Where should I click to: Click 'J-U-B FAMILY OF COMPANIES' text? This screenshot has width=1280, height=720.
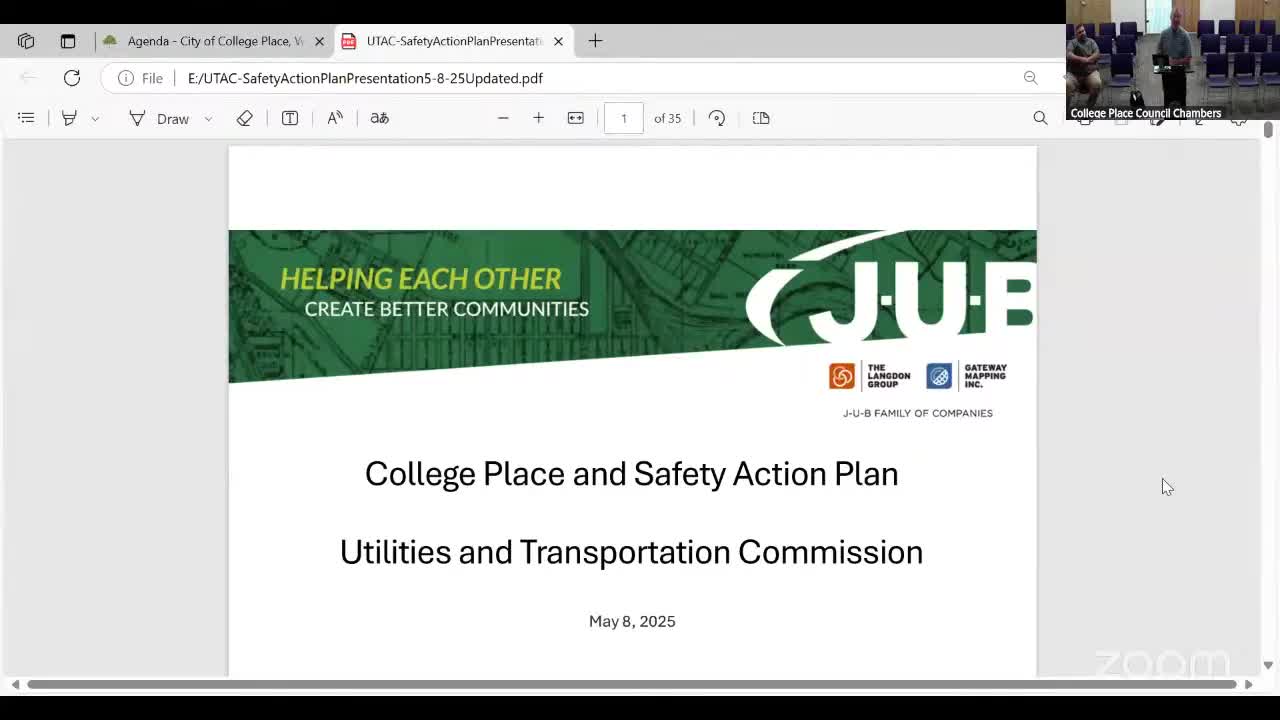pos(918,413)
